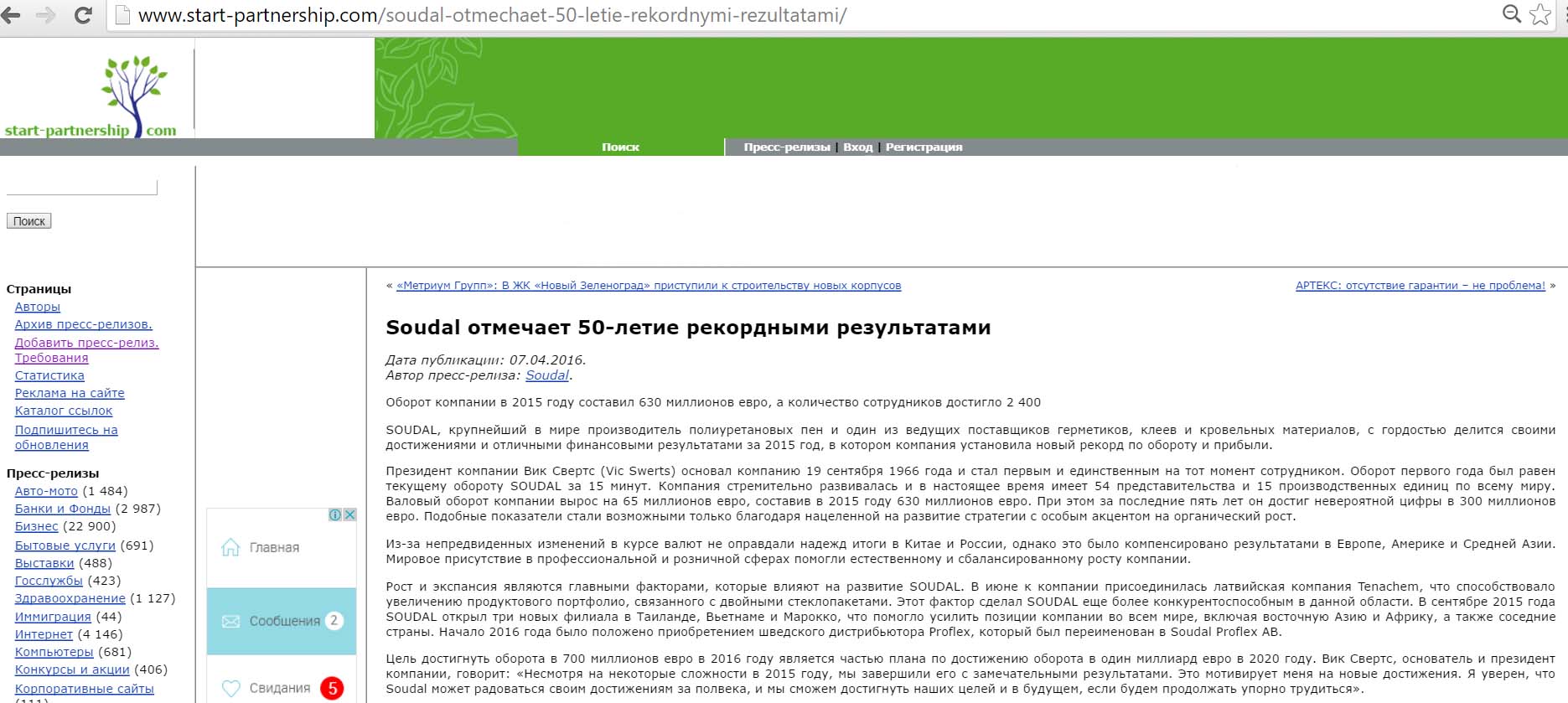1568x703 pixels.
Task: Click the Страницы sidebar heading
Action: 39,289
